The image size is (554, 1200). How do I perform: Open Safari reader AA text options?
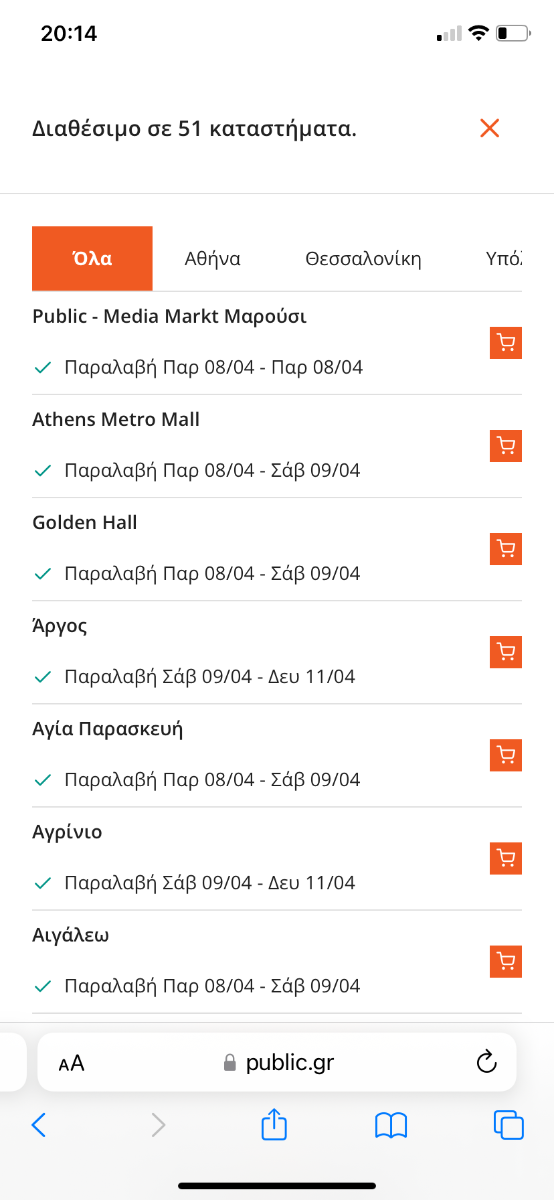point(71,1063)
